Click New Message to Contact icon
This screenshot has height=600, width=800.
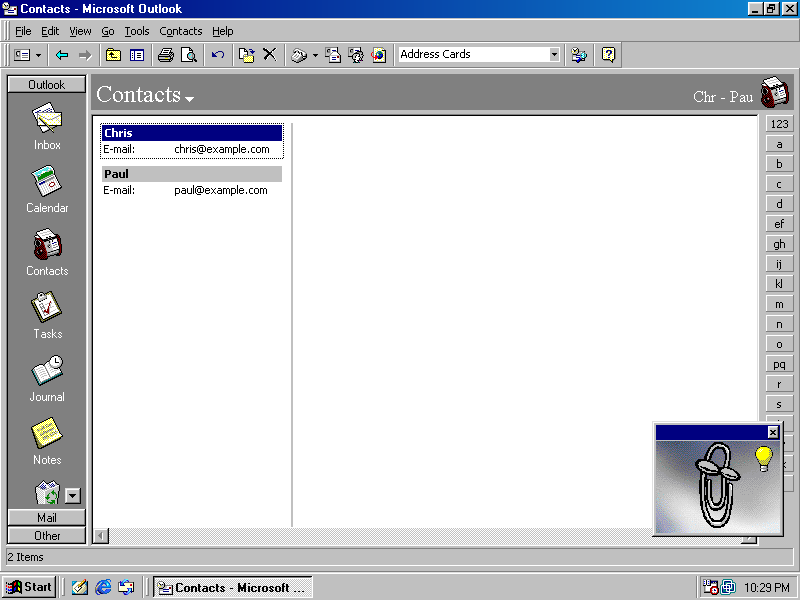point(333,55)
